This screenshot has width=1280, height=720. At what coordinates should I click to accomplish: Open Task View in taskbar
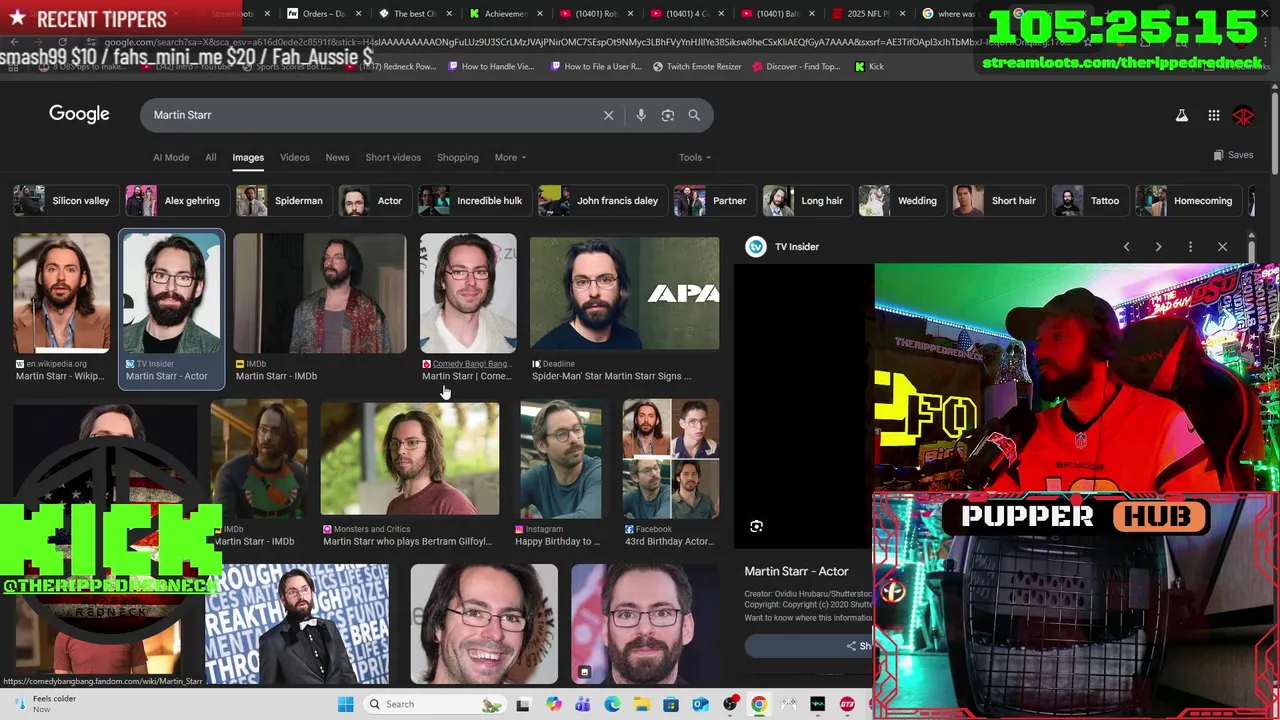[523, 704]
